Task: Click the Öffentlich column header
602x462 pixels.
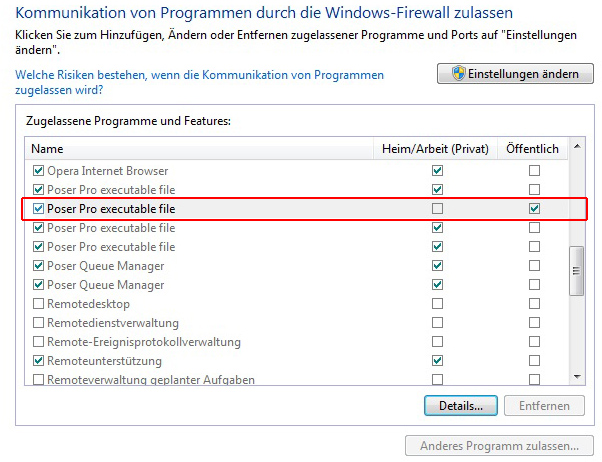Action: click(x=532, y=149)
